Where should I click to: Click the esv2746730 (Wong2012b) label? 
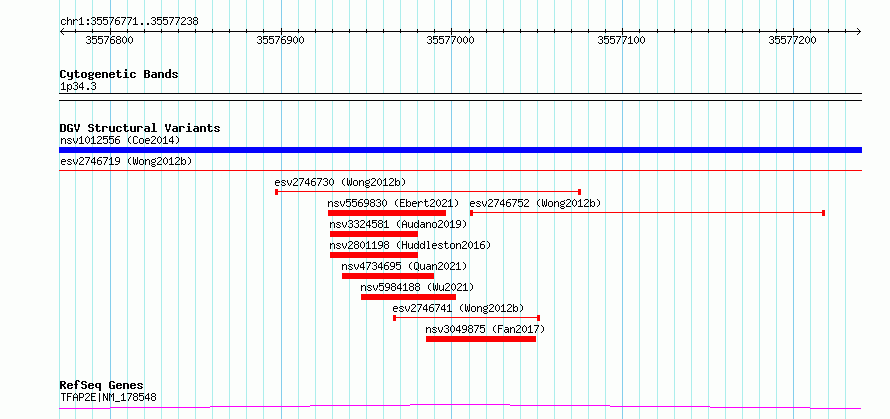pos(341,182)
